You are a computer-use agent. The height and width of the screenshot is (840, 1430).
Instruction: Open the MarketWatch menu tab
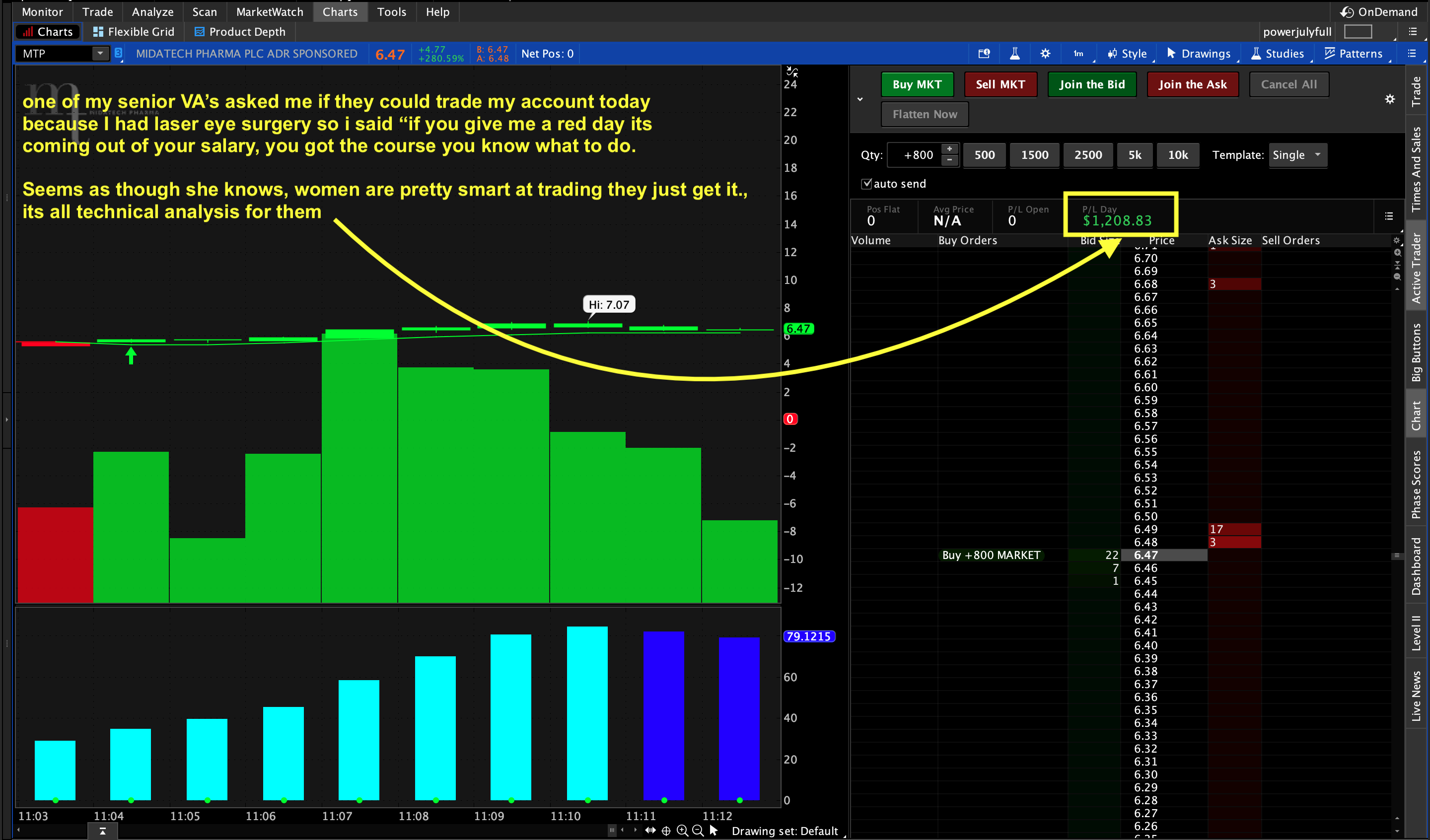(270, 12)
